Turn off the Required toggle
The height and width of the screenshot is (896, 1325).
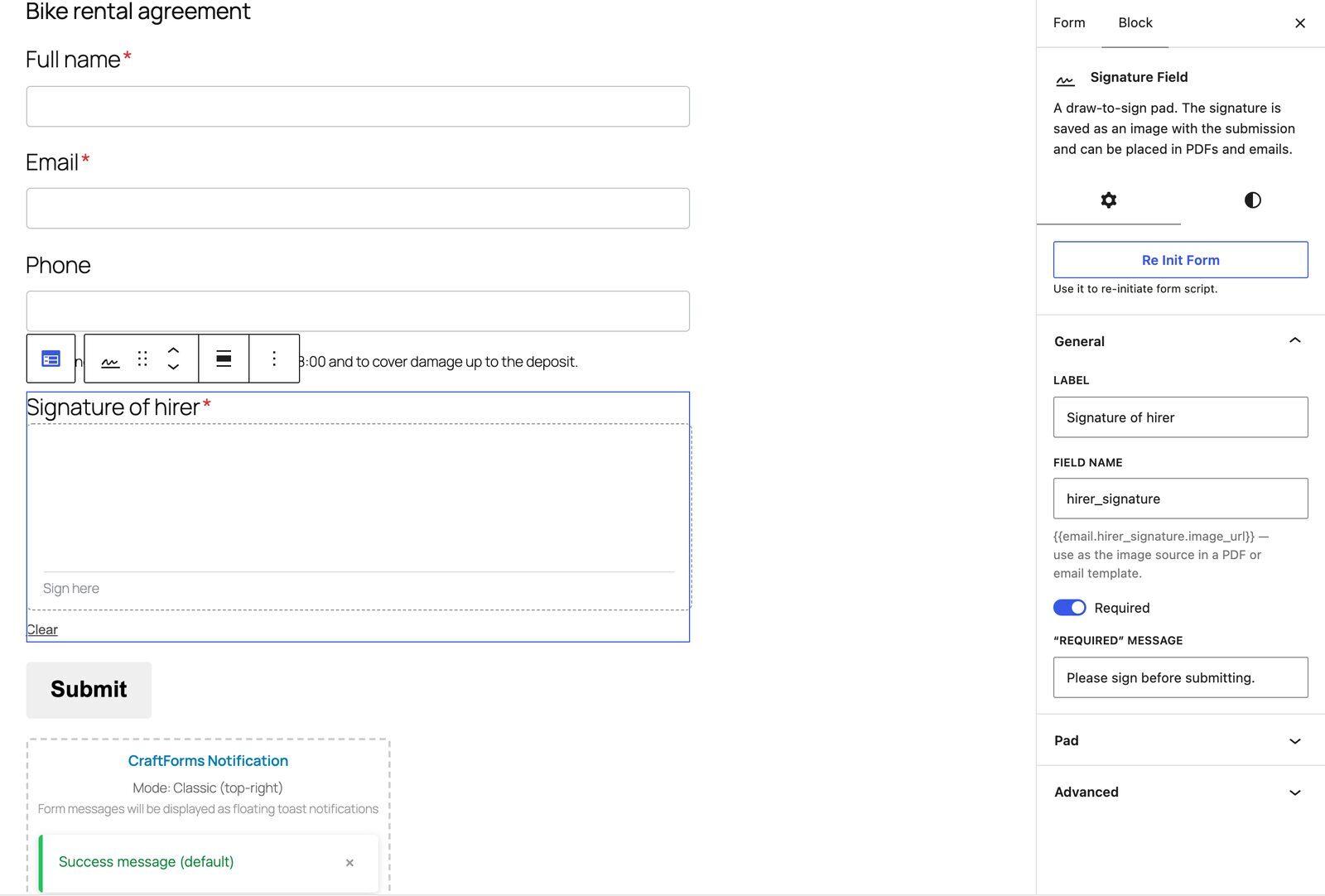tap(1069, 608)
